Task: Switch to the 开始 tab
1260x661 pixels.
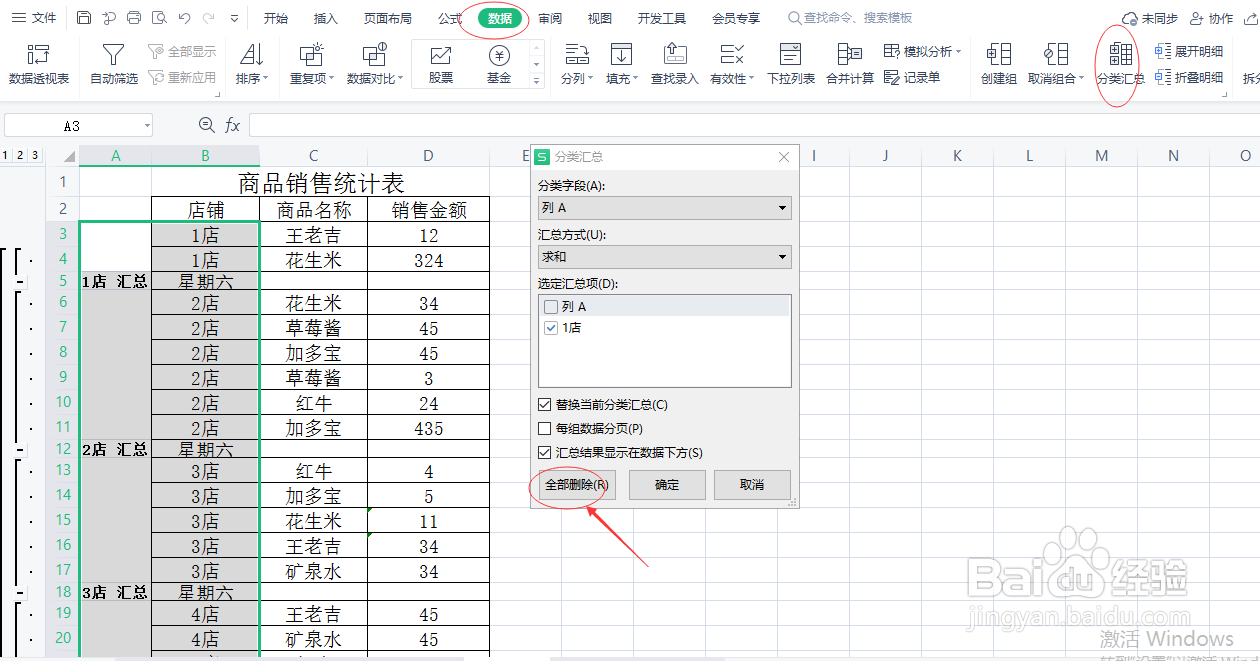Action: point(276,18)
